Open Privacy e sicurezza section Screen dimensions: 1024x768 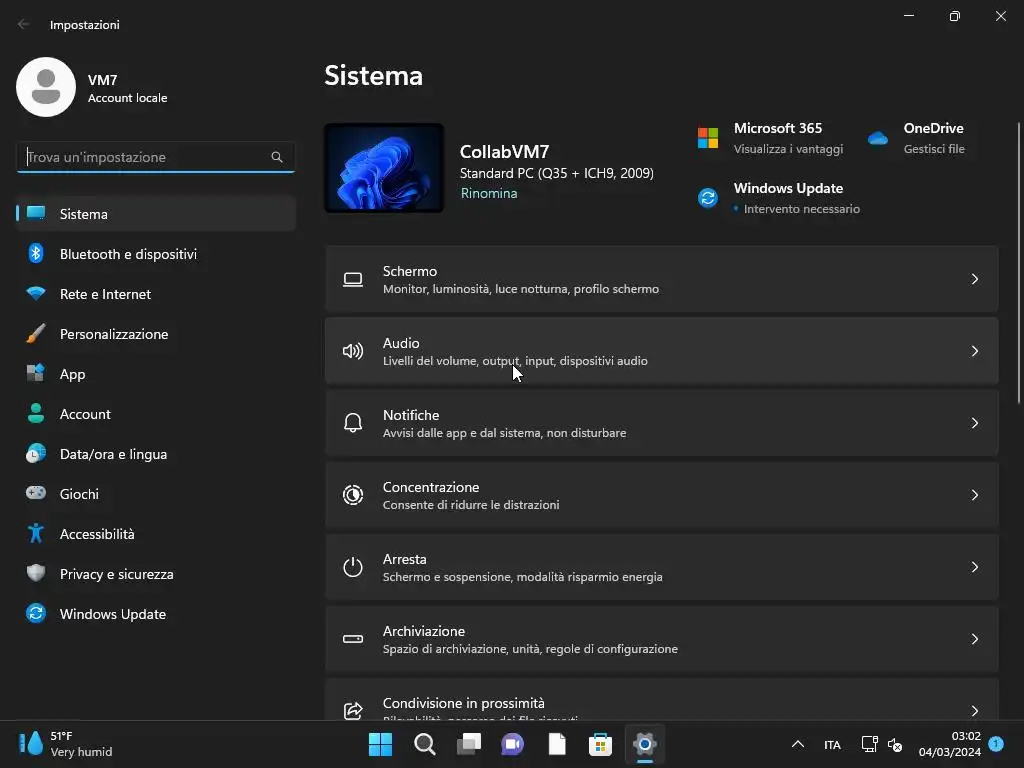click(x=156, y=574)
